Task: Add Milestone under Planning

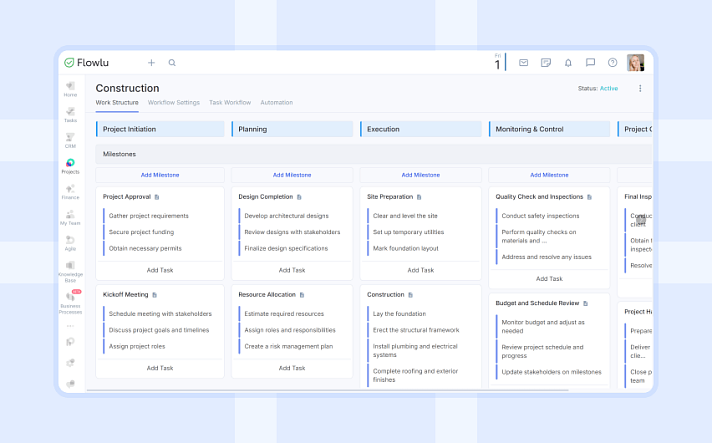Action: tap(292, 175)
